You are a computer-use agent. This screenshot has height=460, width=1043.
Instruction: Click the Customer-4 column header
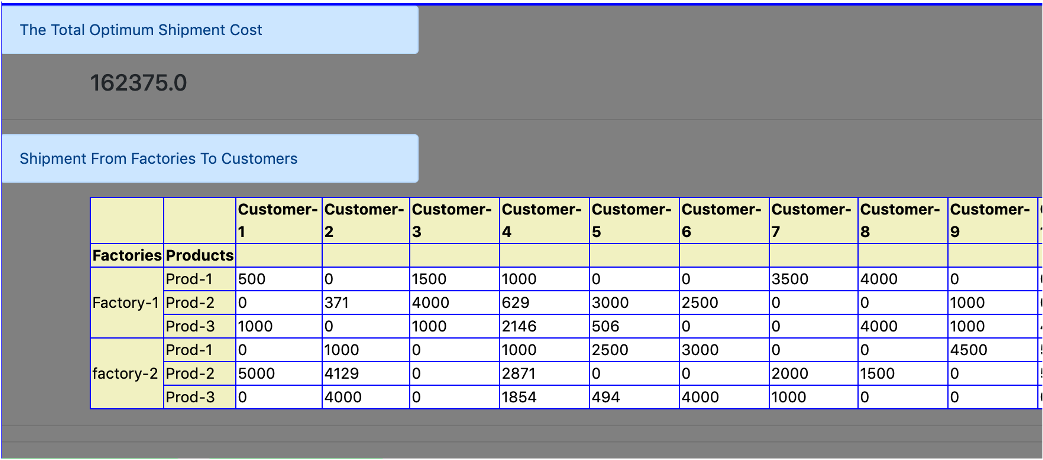coord(543,220)
